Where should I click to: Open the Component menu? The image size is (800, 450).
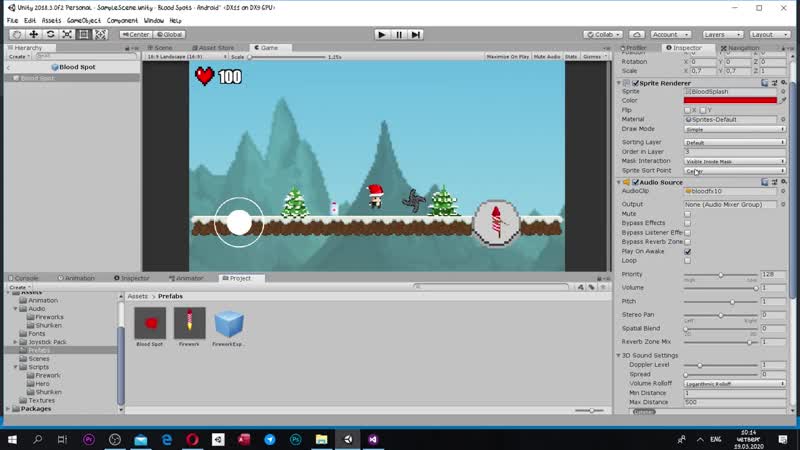pos(122,20)
